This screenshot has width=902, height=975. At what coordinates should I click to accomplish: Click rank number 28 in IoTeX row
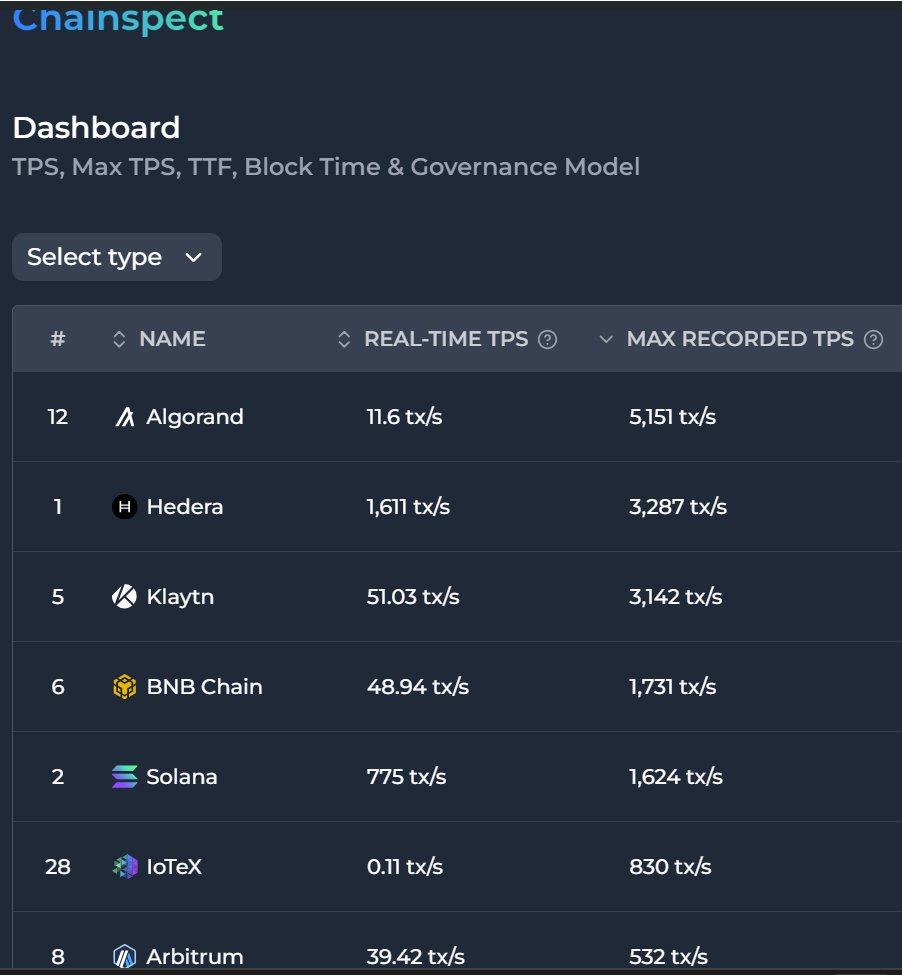tap(58, 867)
